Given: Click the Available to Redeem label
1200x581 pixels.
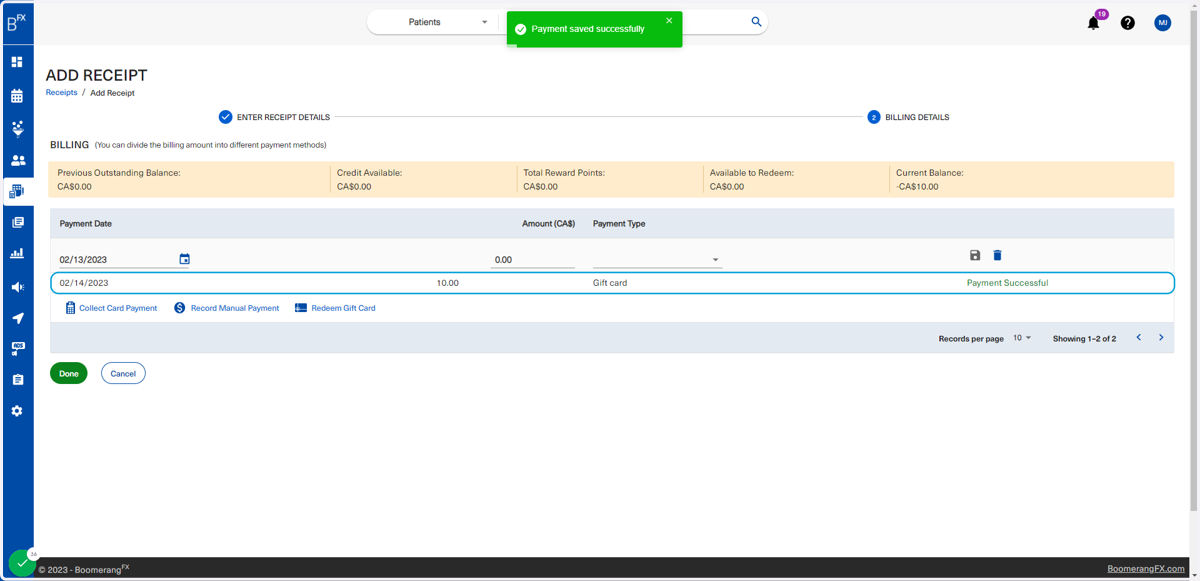Looking at the screenshot, I should pyautogui.click(x=752, y=173).
